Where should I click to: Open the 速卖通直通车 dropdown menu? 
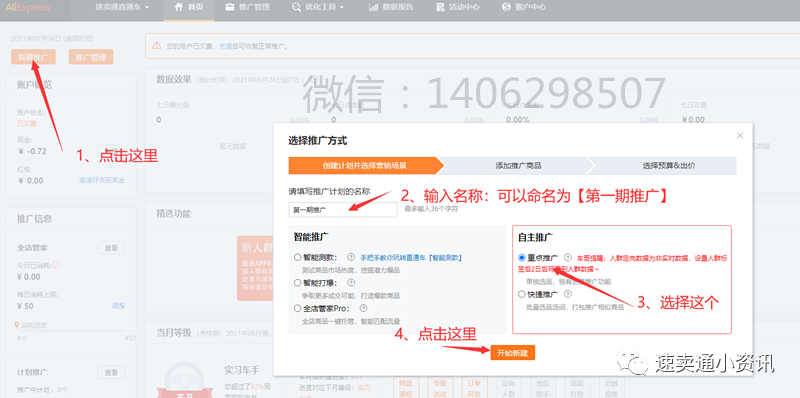[122, 7]
